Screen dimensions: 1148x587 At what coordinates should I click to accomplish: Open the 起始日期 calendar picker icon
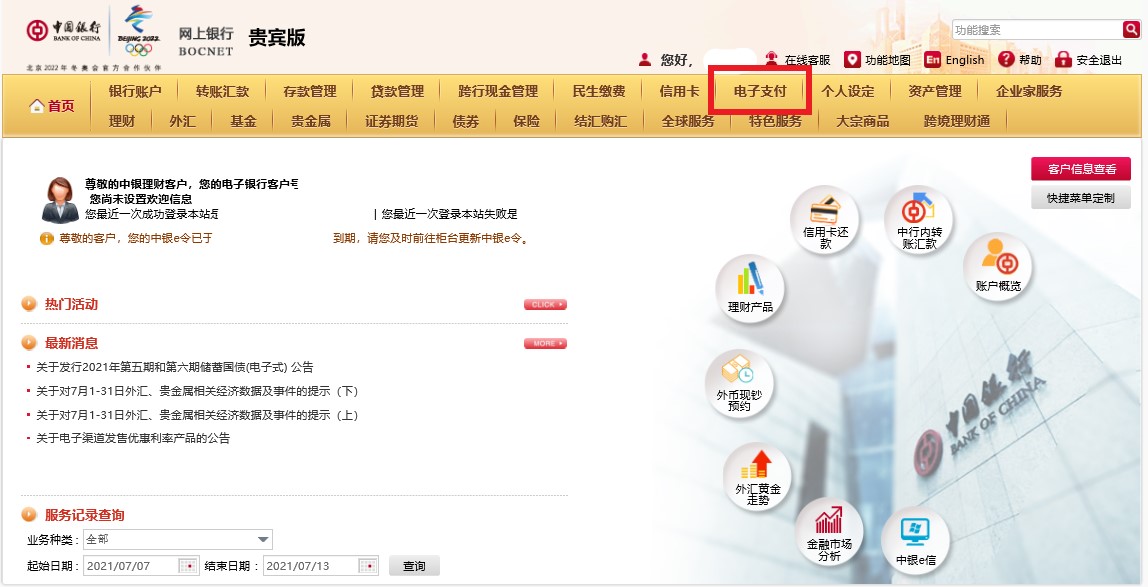click(189, 566)
